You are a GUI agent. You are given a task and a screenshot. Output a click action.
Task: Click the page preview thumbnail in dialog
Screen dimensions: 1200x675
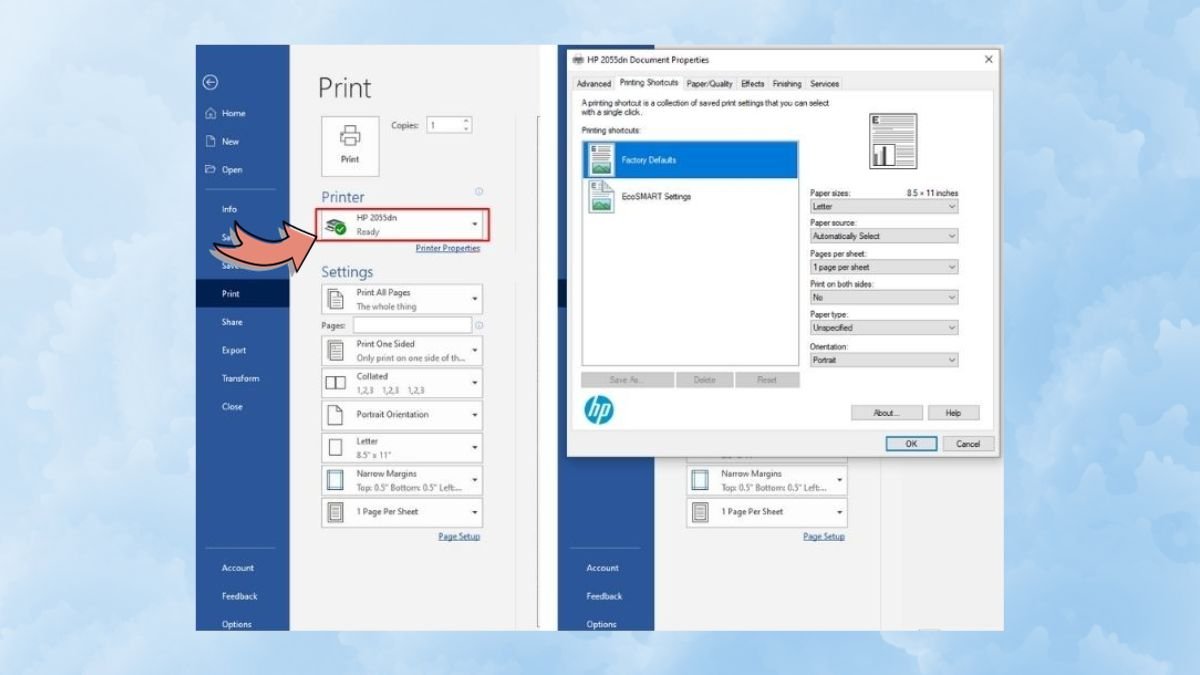[893, 141]
